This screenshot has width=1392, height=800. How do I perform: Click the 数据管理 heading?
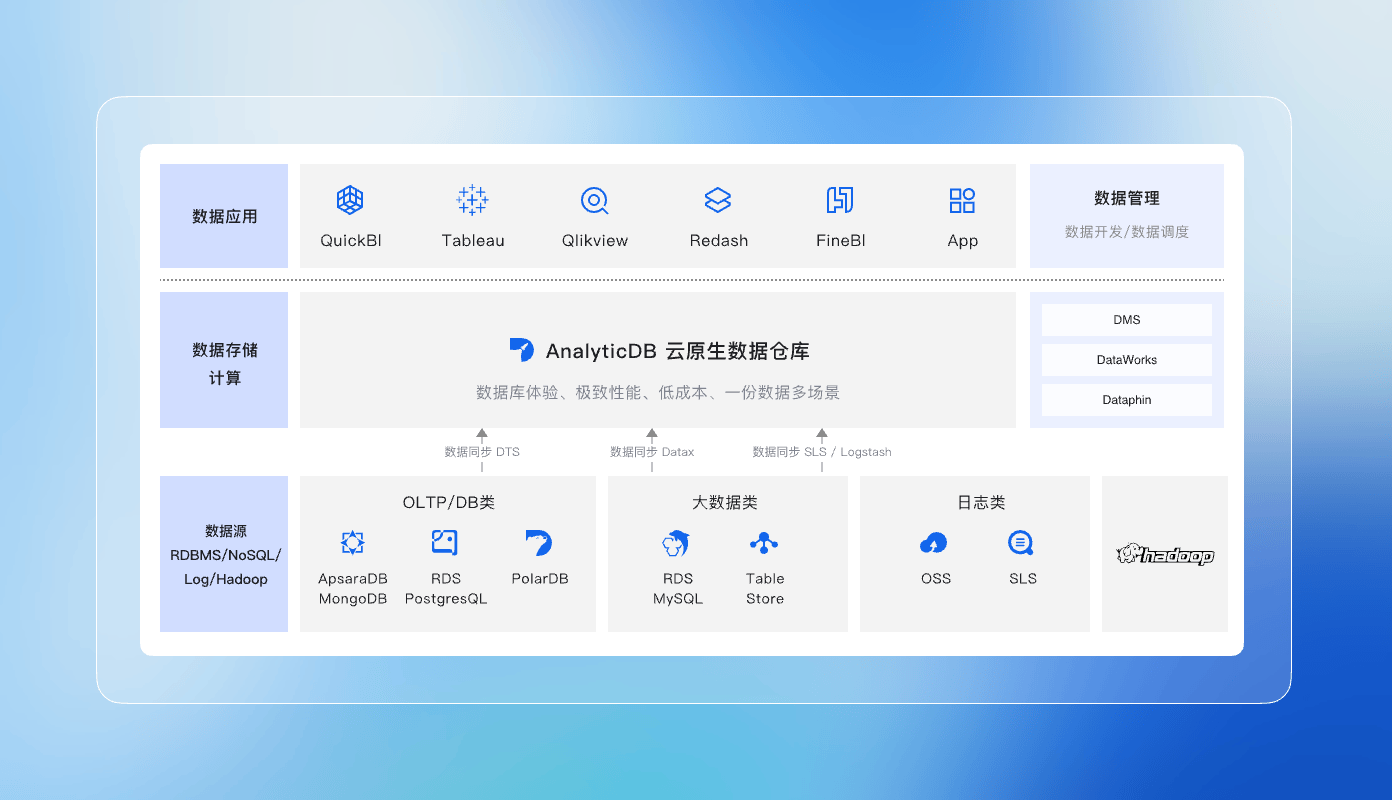[x=1127, y=198]
